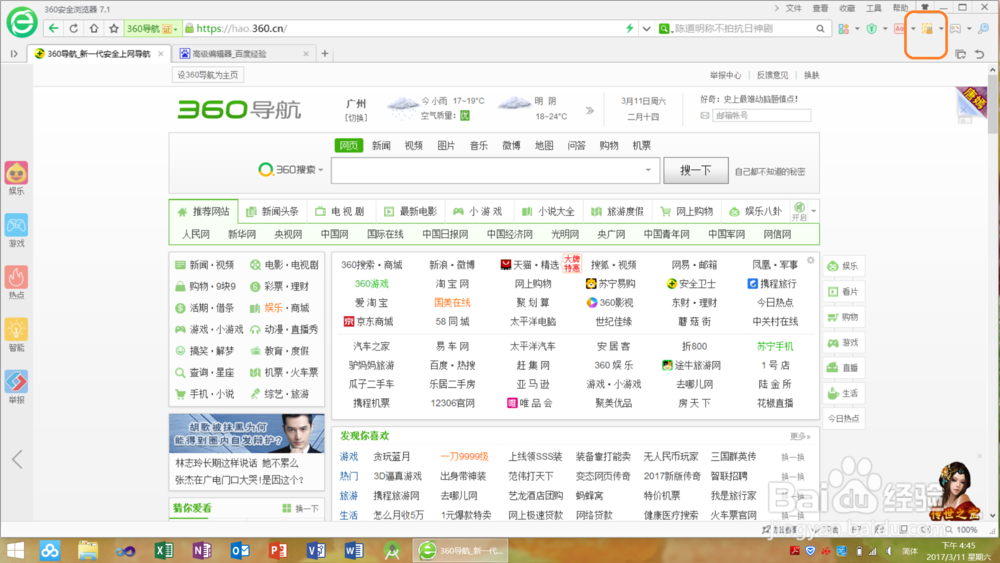Open the 360导航 site badge dropdown
The height and width of the screenshot is (563, 1000).
click(x=151, y=29)
